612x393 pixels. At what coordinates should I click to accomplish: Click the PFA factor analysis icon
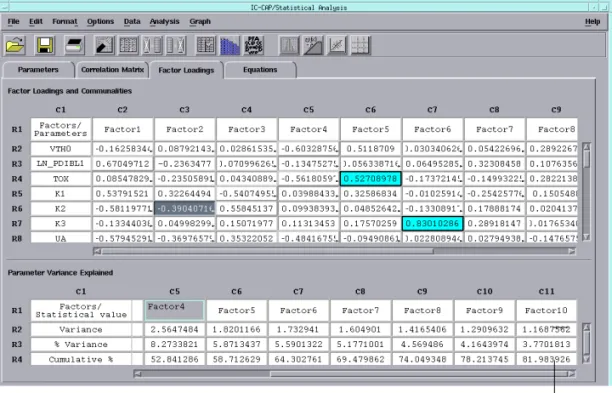pos(254,45)
